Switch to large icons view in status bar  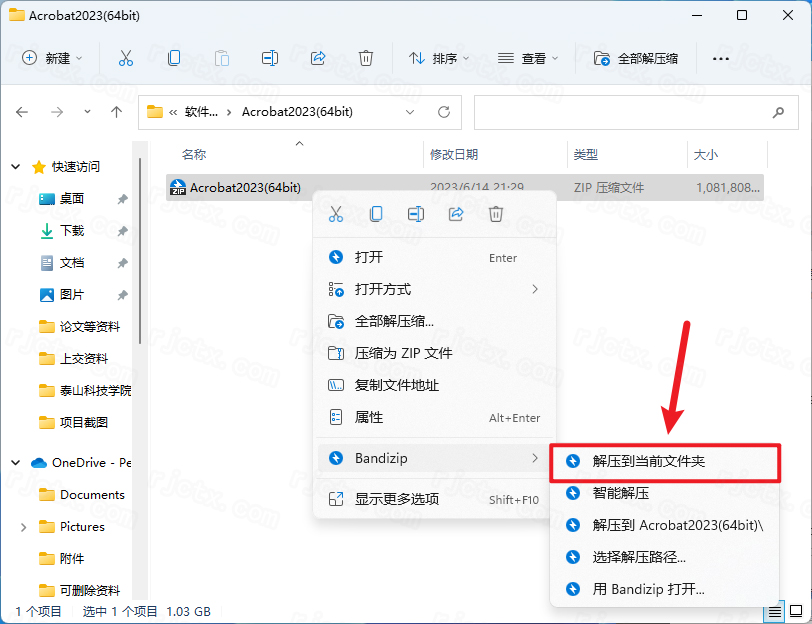(796, 612)
